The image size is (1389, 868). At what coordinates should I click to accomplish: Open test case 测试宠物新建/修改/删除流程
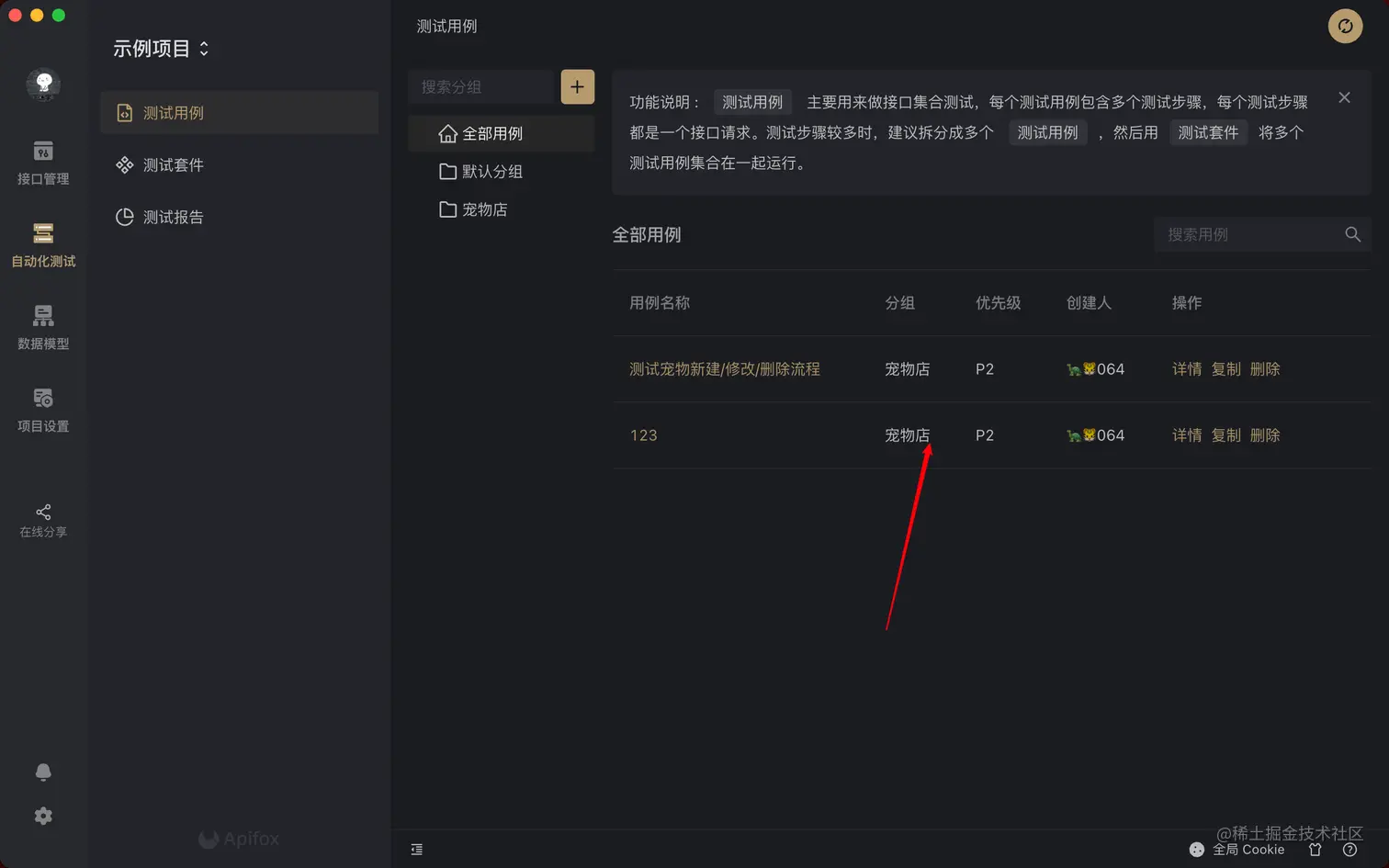click(725, 369)
